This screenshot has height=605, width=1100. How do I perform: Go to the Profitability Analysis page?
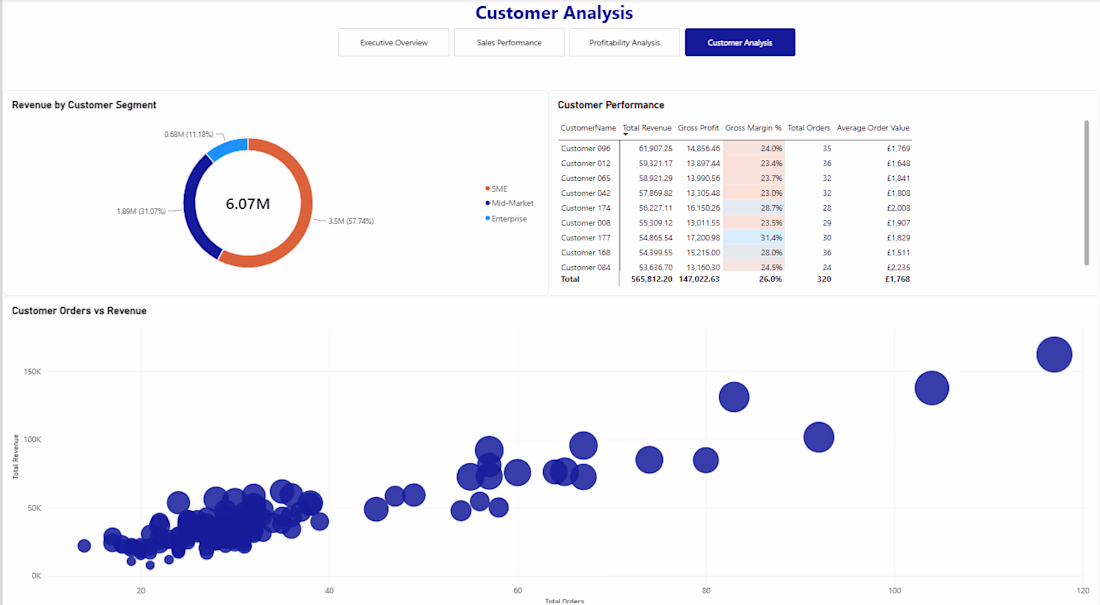point(624,42)
